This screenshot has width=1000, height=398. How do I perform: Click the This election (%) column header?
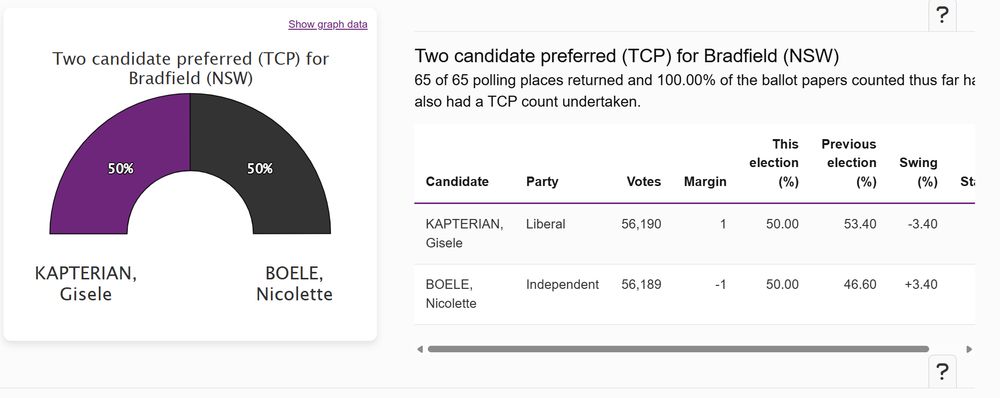pos(774,163)
